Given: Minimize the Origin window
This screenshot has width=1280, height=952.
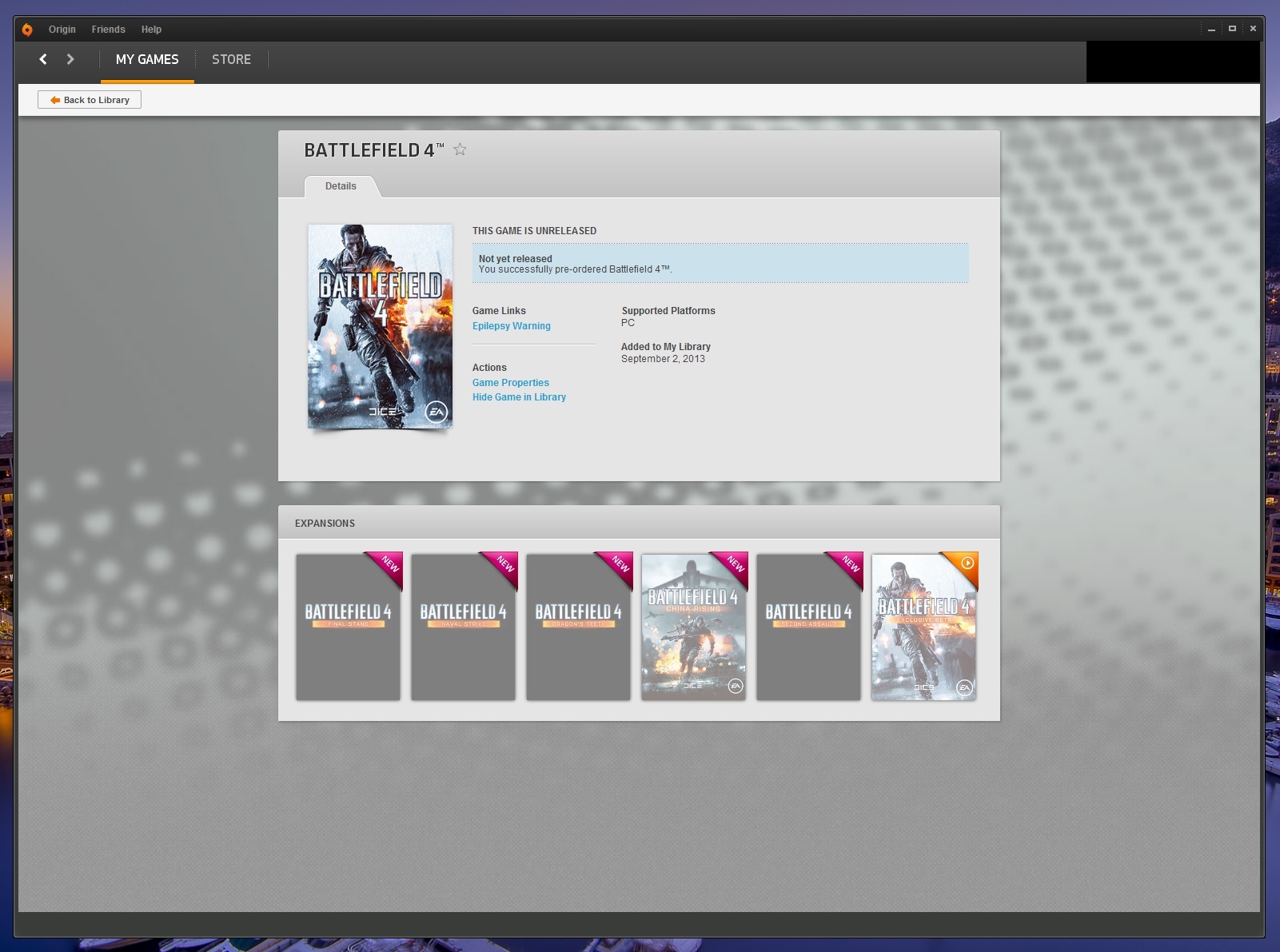Looking at the screenshot, I should 1211,29.
